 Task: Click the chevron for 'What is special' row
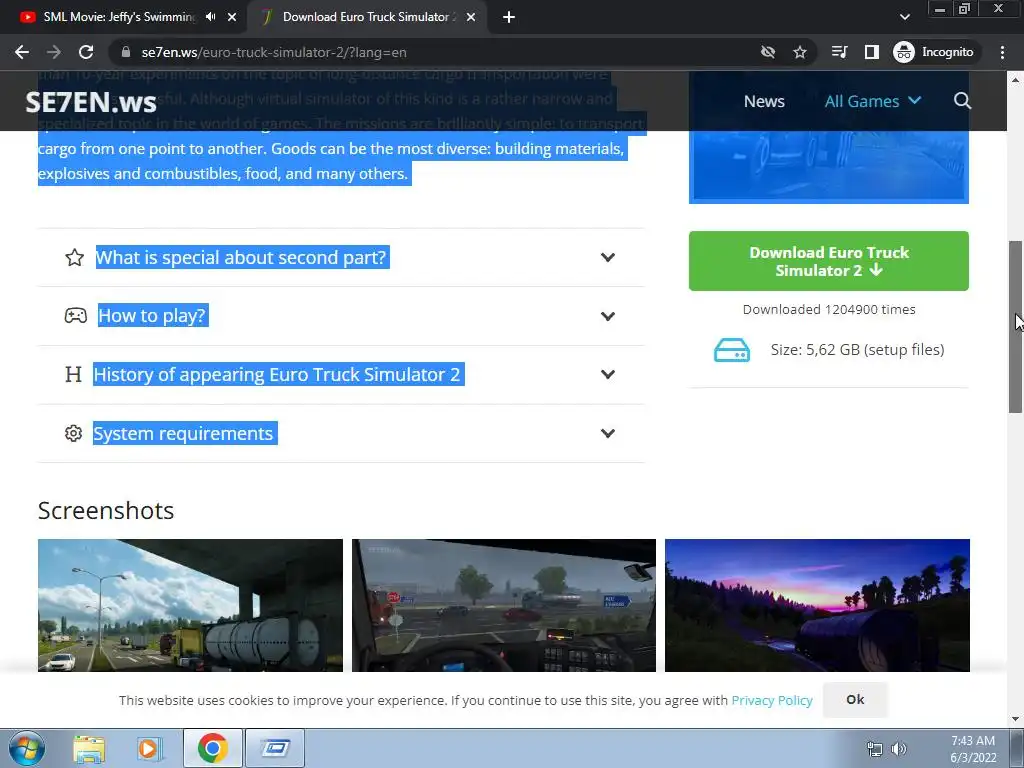[x=607, y=257]
